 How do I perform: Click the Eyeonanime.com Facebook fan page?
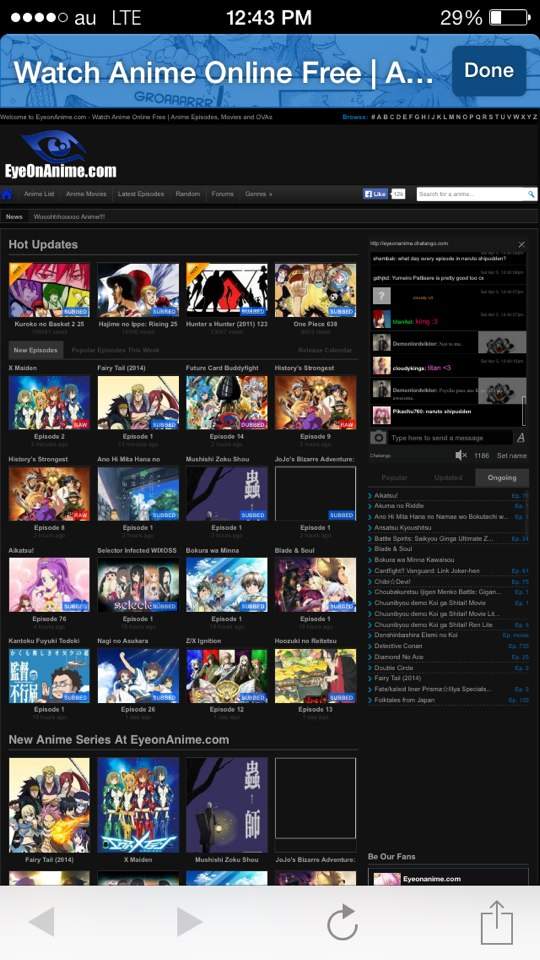432,879
